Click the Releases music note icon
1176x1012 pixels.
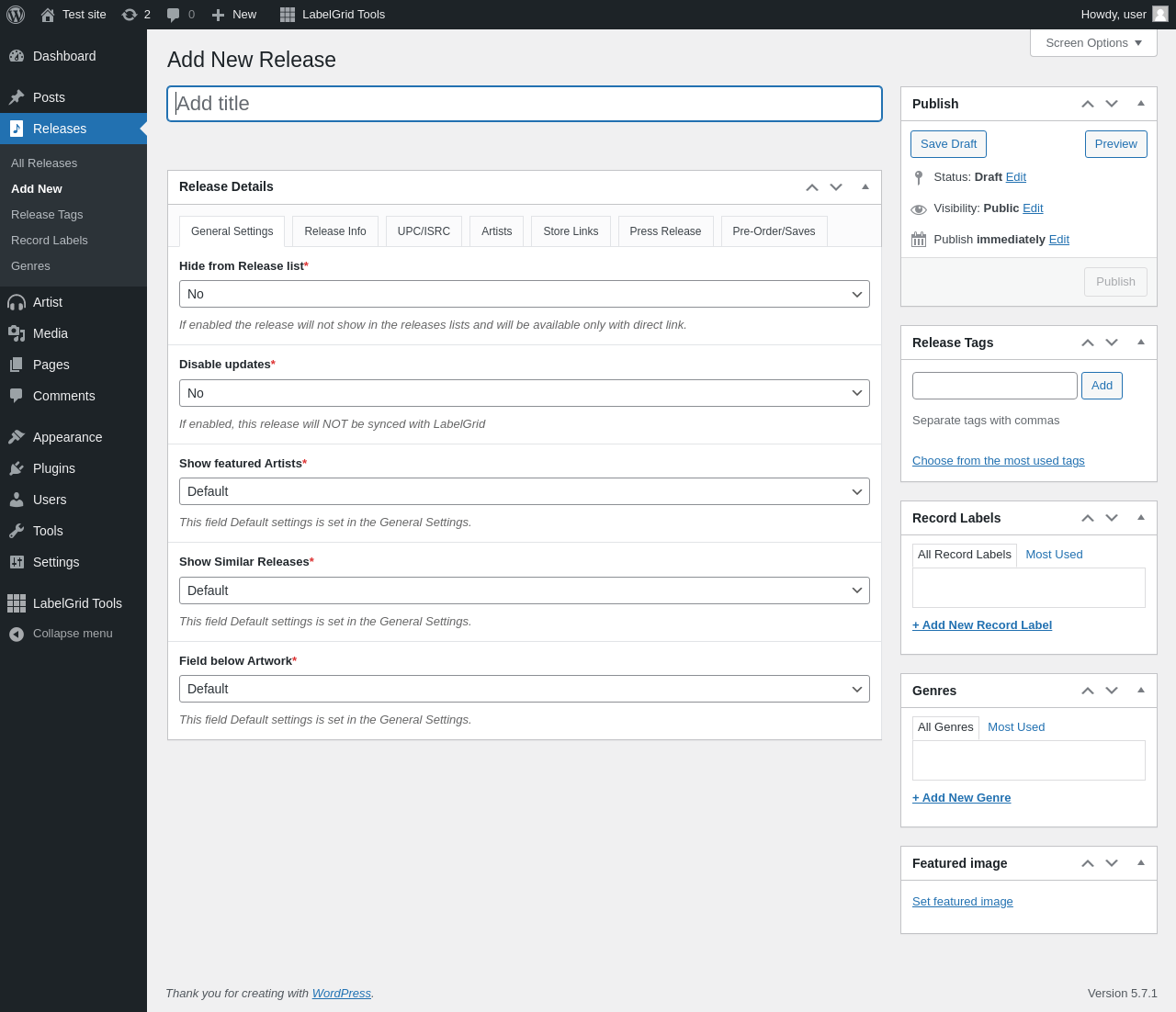click(17, 129)
